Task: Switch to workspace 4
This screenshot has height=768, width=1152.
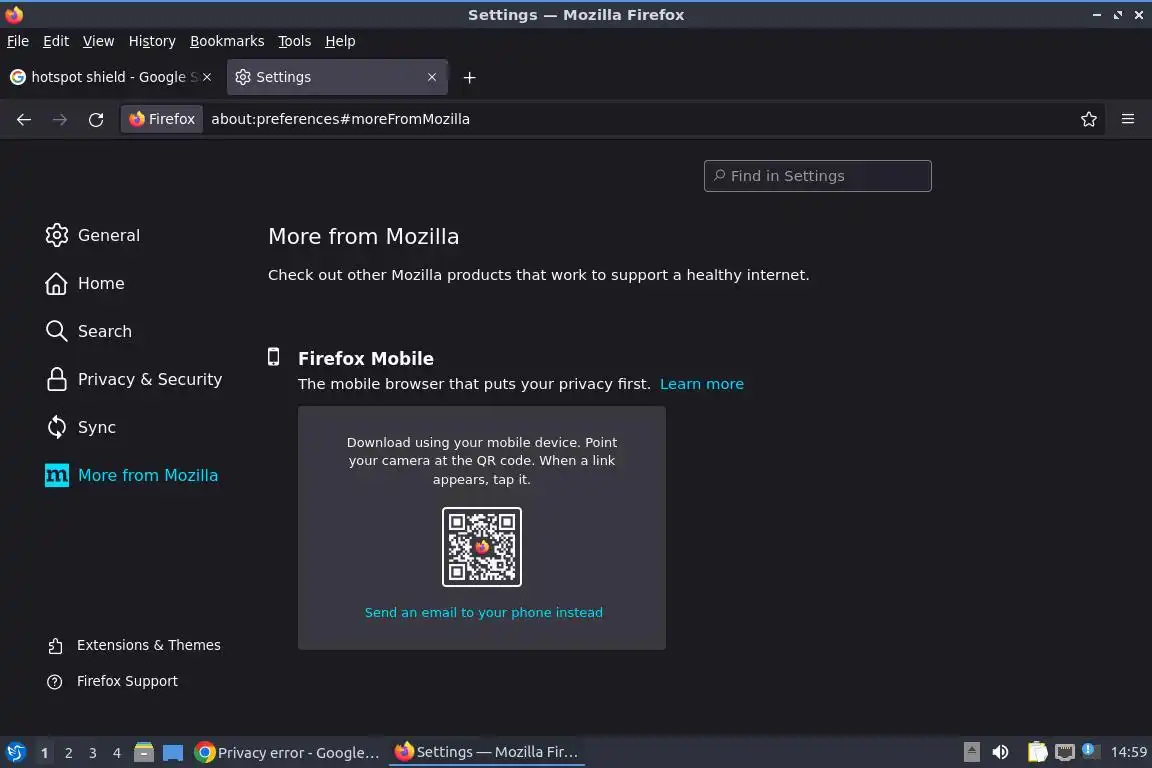Action: [116, 753]
